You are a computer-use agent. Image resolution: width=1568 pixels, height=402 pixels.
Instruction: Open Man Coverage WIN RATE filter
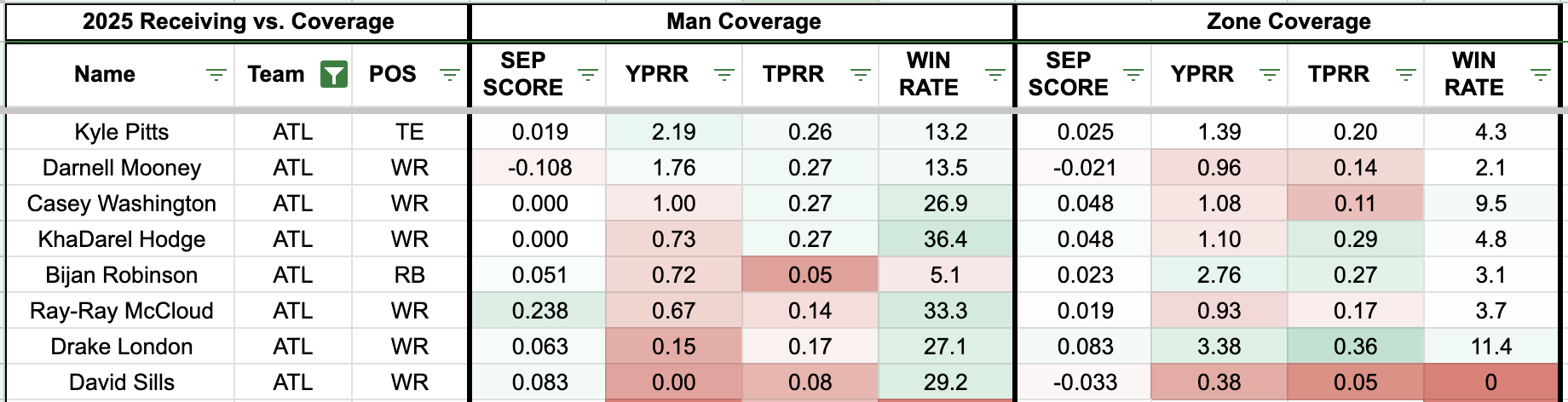pos(994,75)
